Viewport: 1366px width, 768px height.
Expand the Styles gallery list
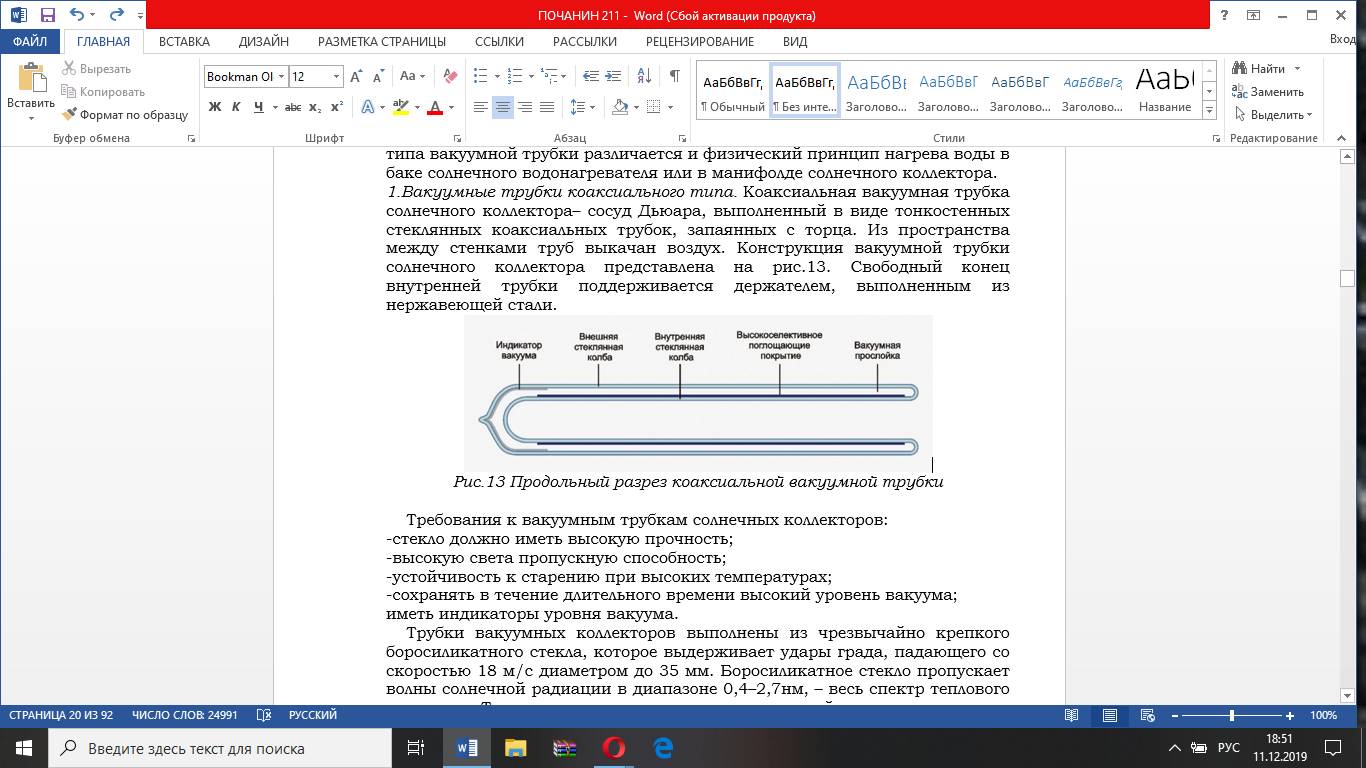point(1209,112)
